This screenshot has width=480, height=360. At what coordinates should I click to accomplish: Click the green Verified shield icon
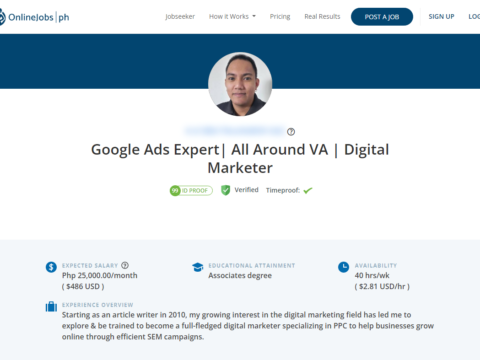click(x=226, y=190)
